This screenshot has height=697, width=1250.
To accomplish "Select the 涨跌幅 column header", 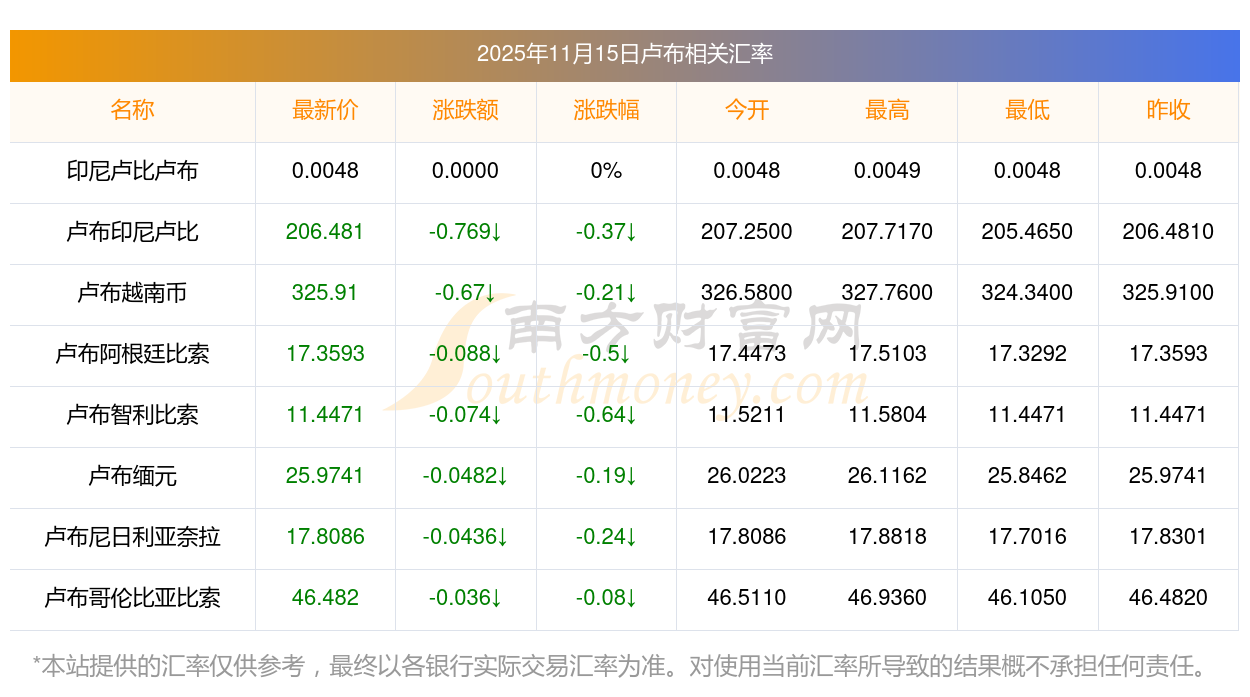I will click(x=606, y=110).
